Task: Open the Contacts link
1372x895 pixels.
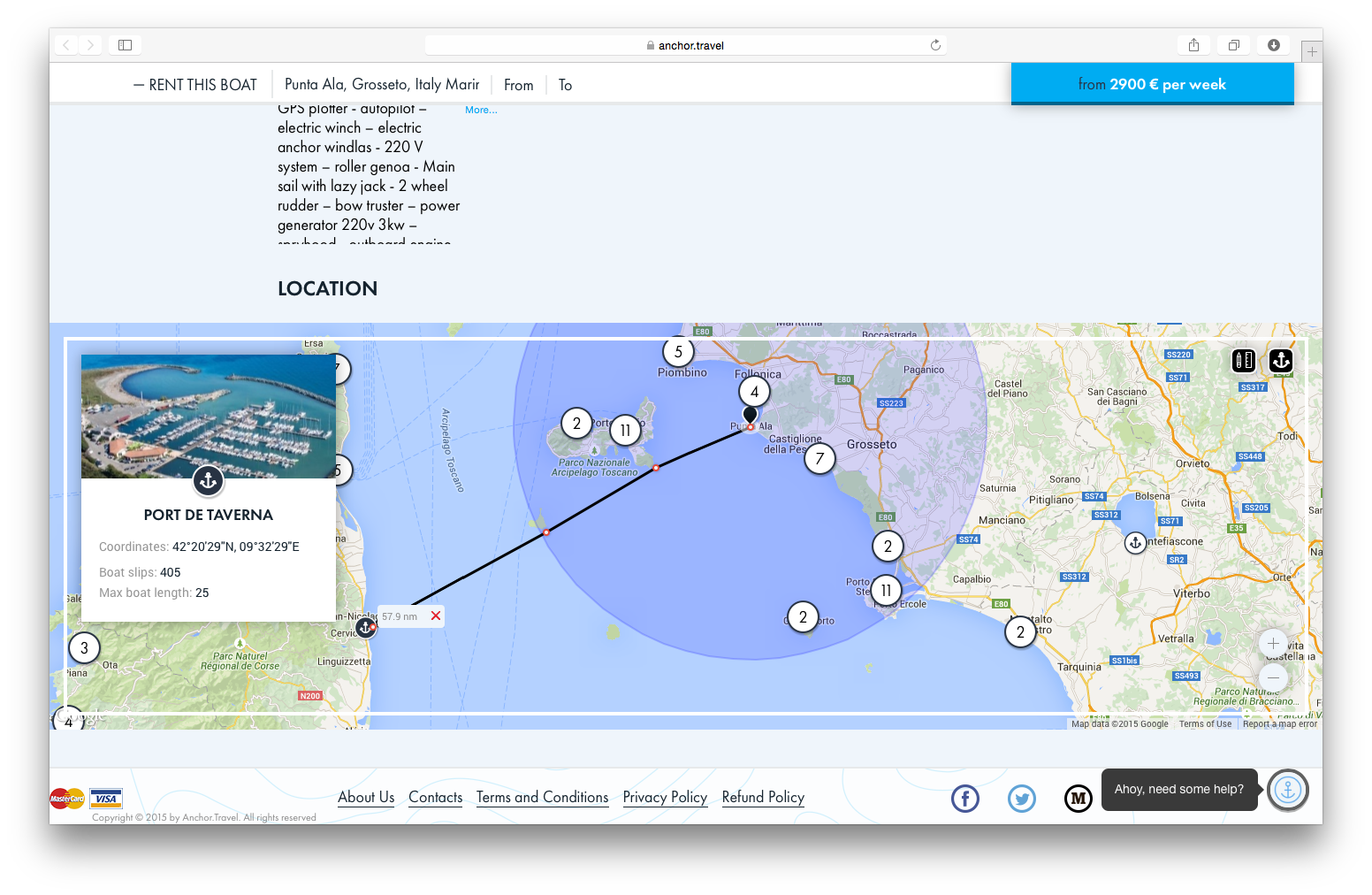Action: pyautogui.click(x=436, y=797)
